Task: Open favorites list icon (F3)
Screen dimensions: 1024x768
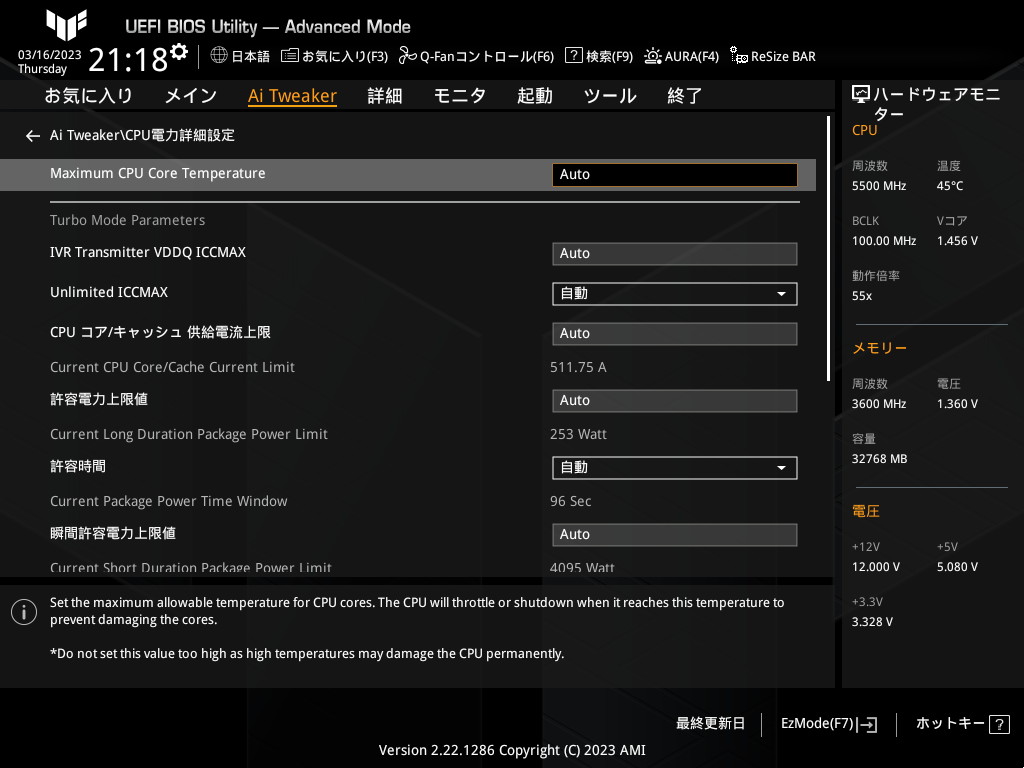Action: click(289, 56)
